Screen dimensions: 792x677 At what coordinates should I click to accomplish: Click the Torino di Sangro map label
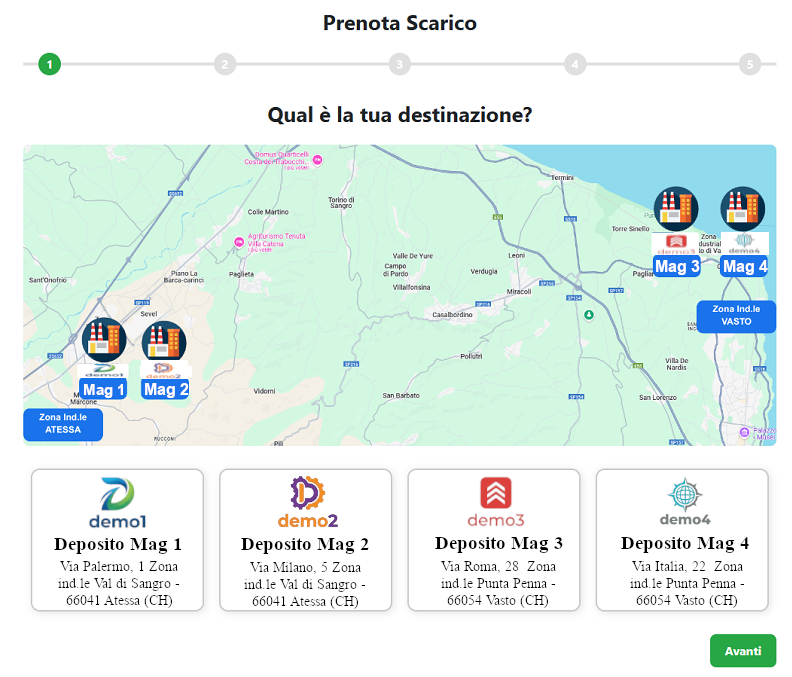[341, 203]
